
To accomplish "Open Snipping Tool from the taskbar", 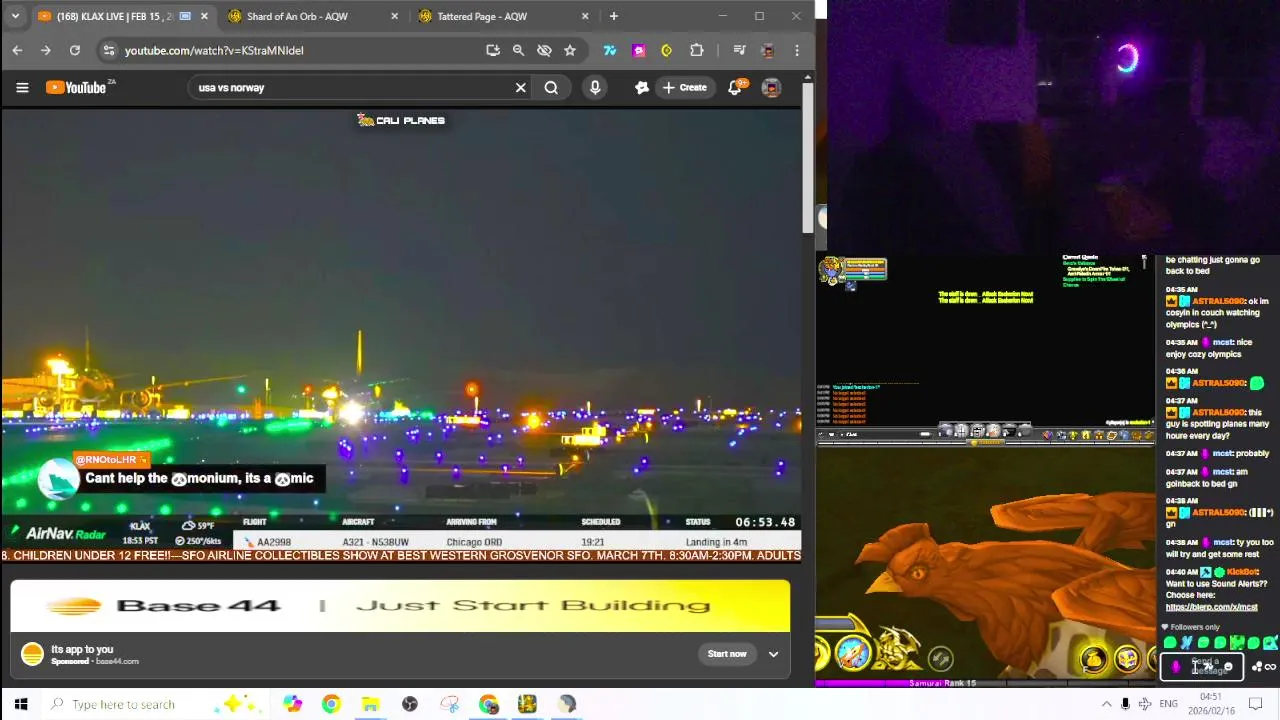I will (x=449, y=704).
